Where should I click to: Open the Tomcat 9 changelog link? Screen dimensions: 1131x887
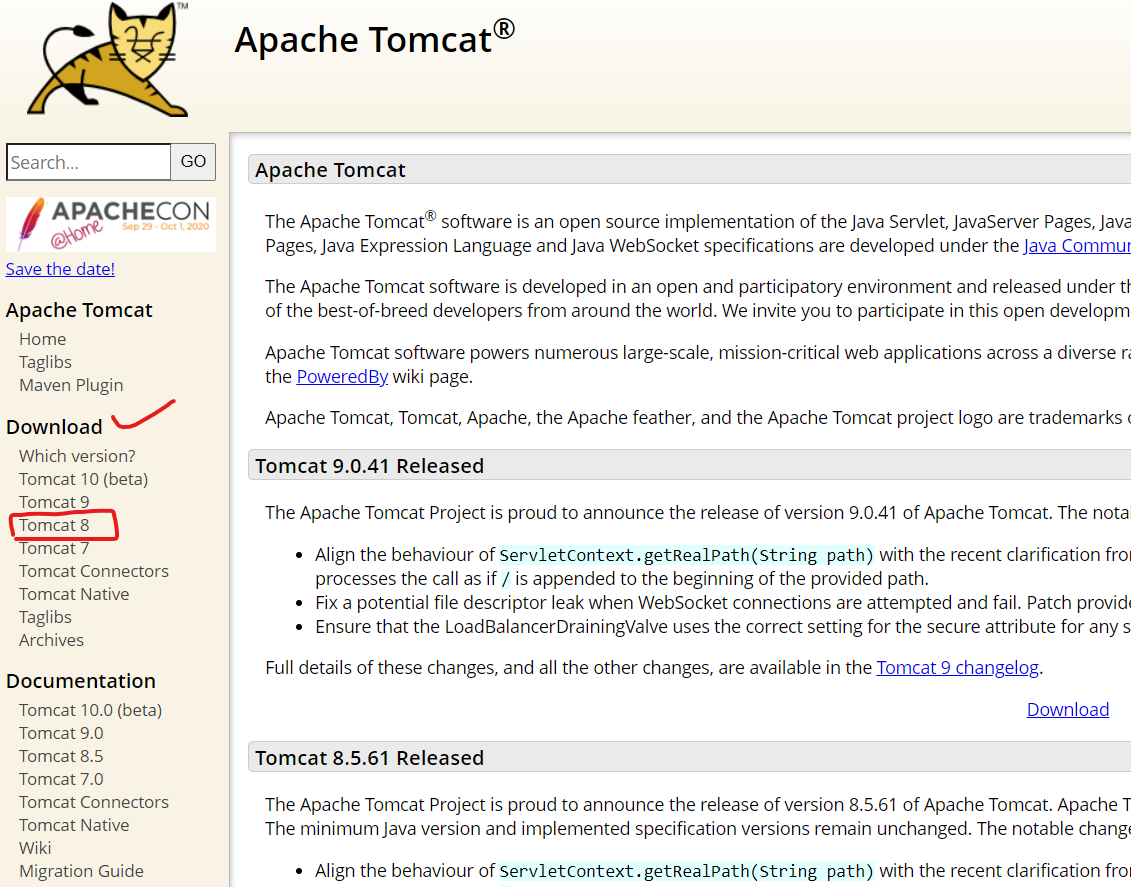[x=957, y=668]
